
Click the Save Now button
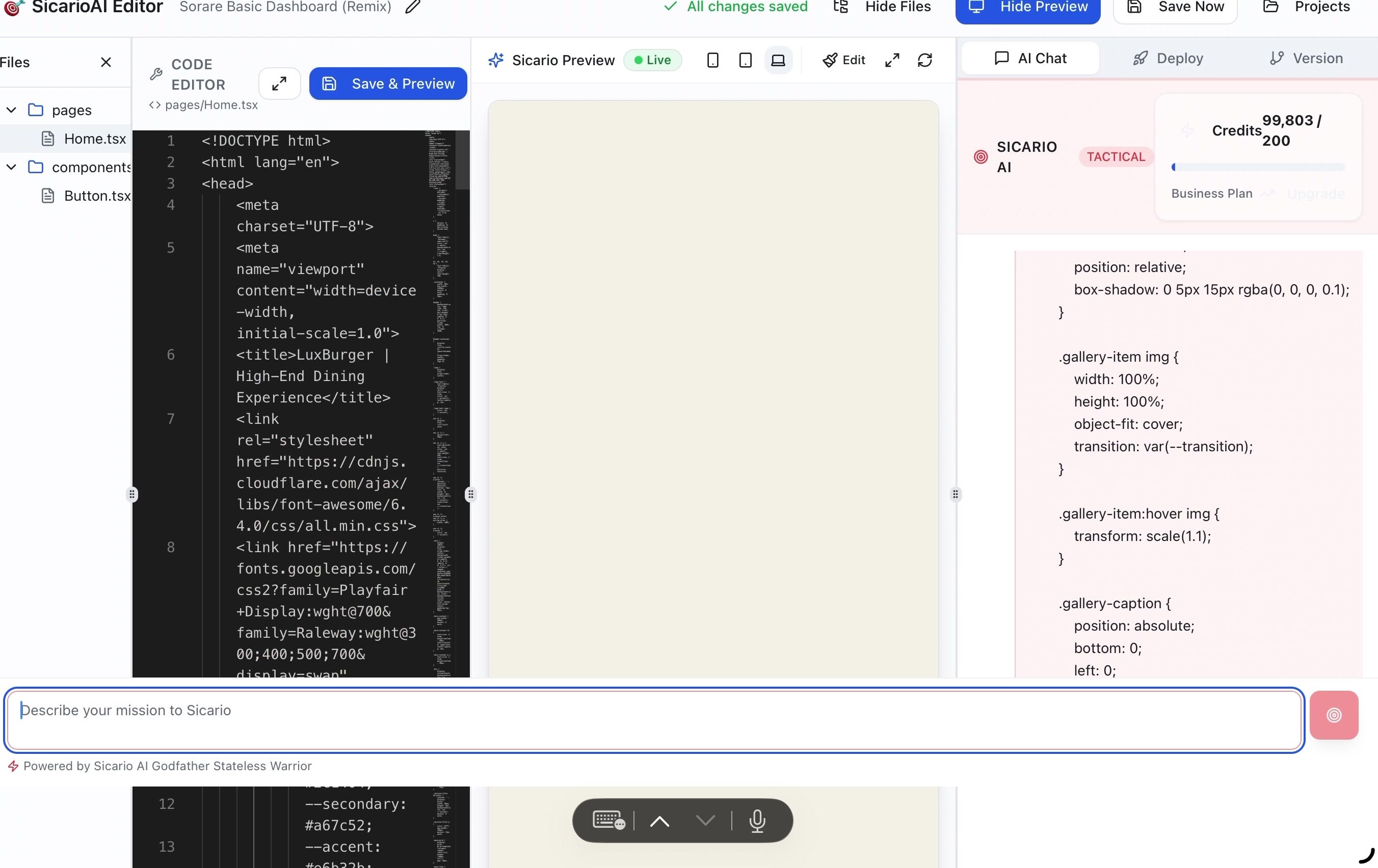click(x=1175, y=8)
